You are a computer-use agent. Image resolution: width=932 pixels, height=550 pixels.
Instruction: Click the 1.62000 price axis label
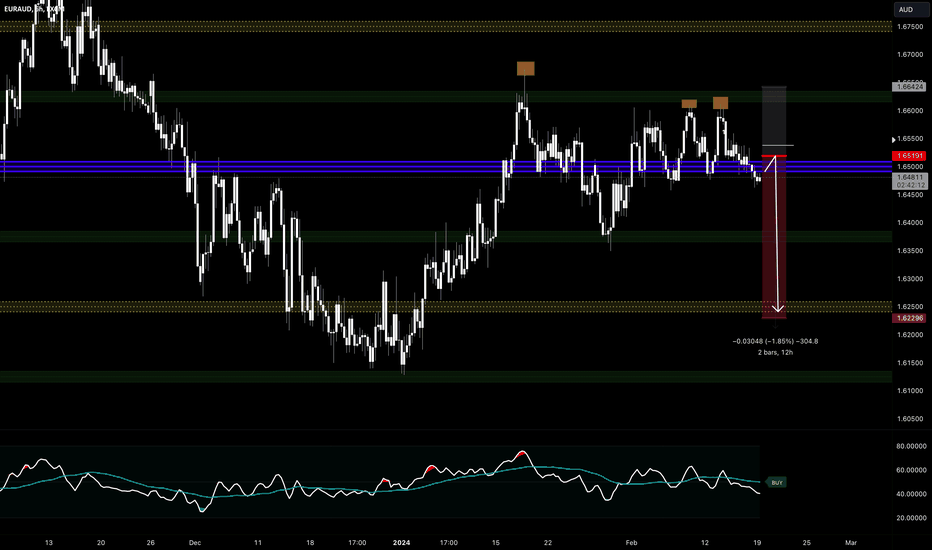[x=909, y=335]
